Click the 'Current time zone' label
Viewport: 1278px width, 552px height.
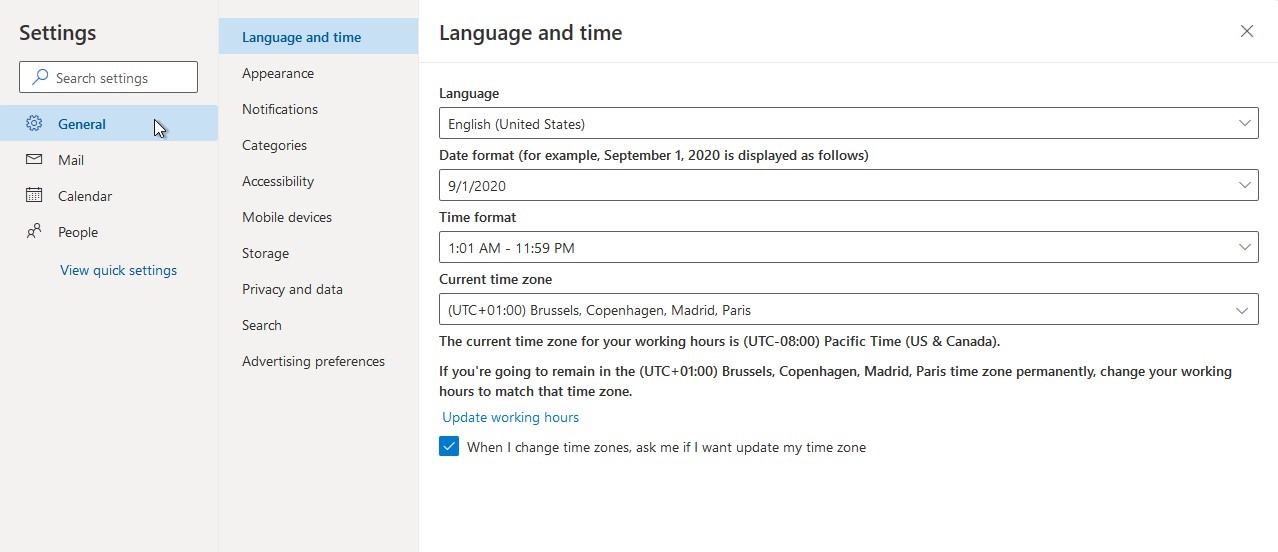coord(495,279)
